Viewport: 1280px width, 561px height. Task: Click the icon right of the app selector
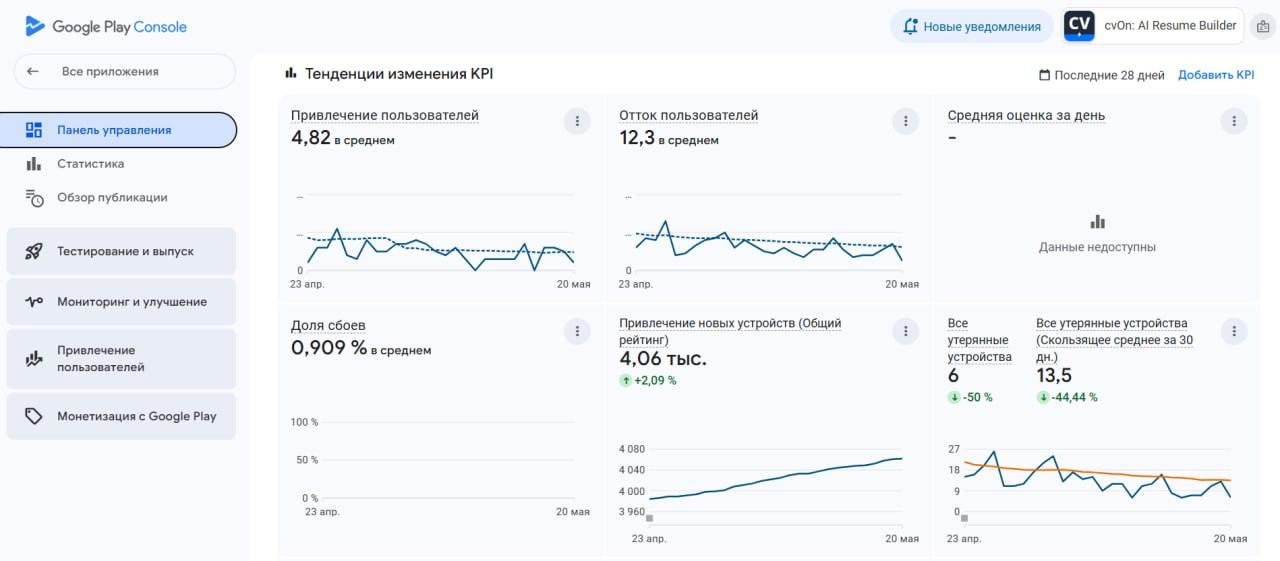click(x=1263, y=27)
